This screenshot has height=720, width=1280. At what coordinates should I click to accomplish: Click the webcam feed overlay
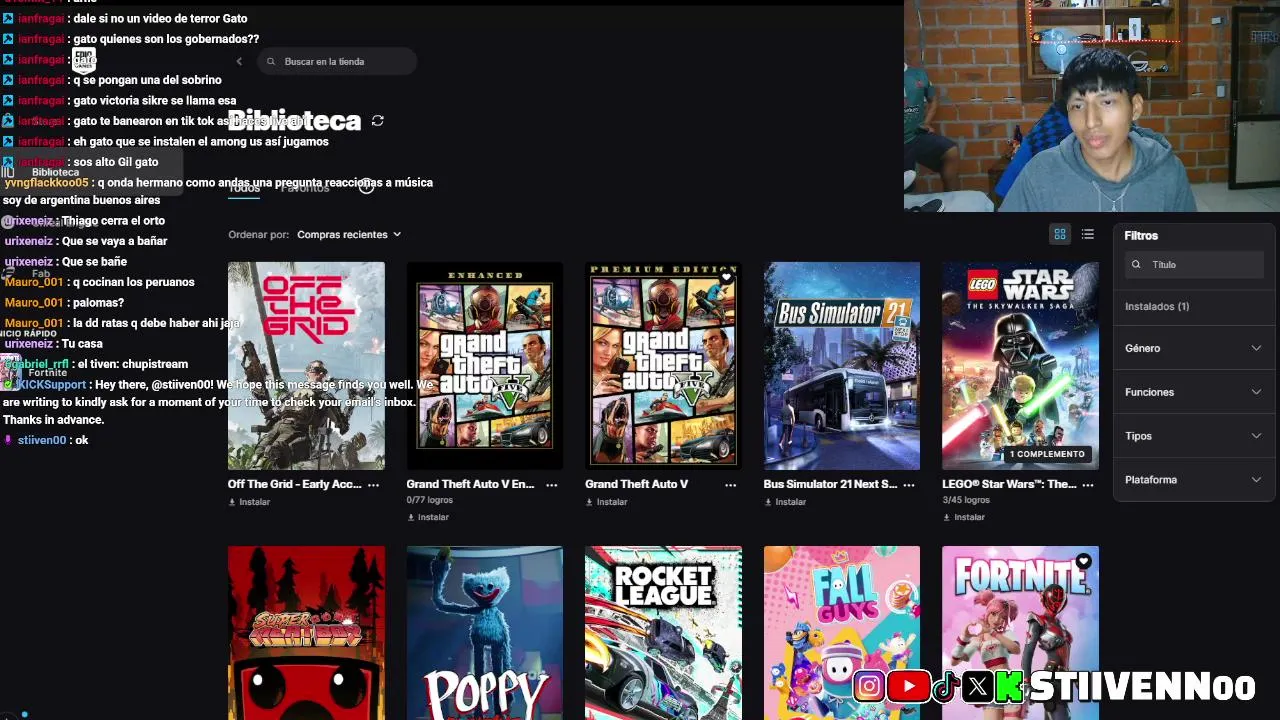[1092, 106]
